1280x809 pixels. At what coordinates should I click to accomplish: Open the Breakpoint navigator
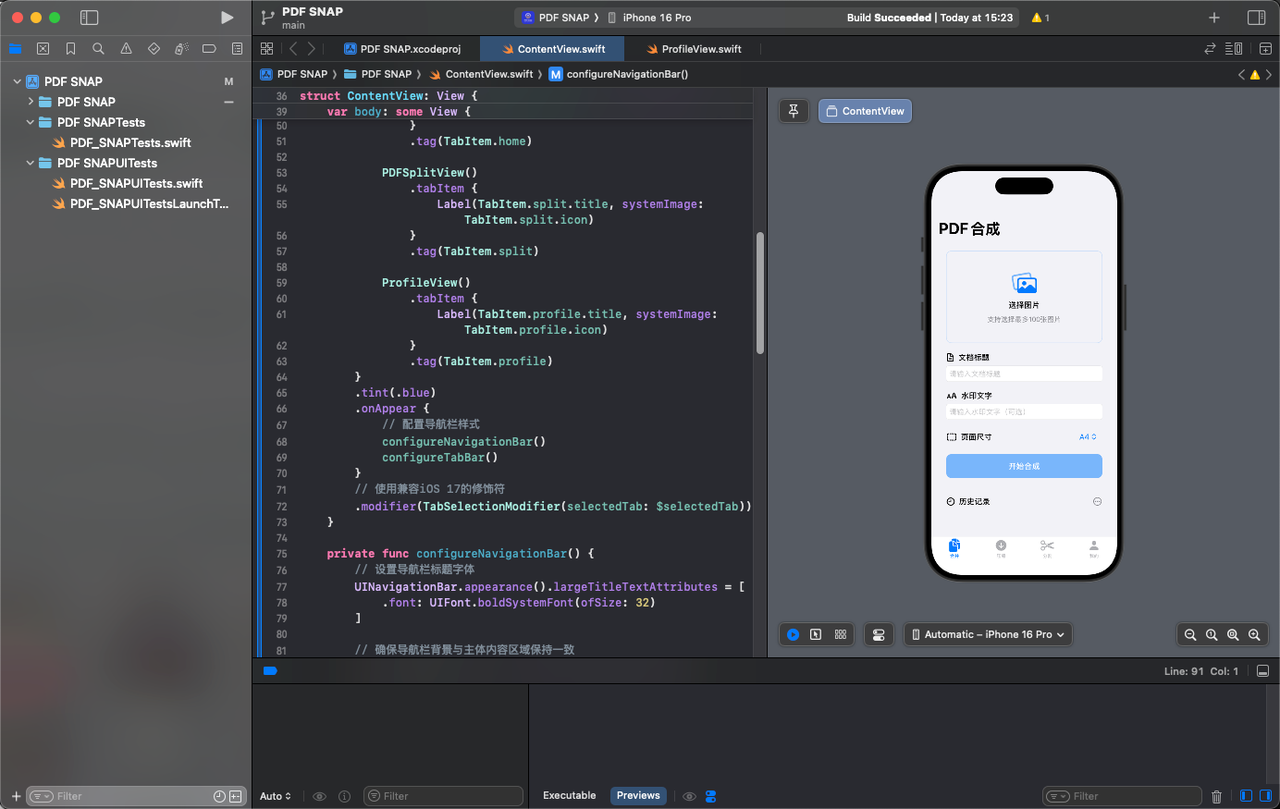pyautogui.click(x=209, y=48)
